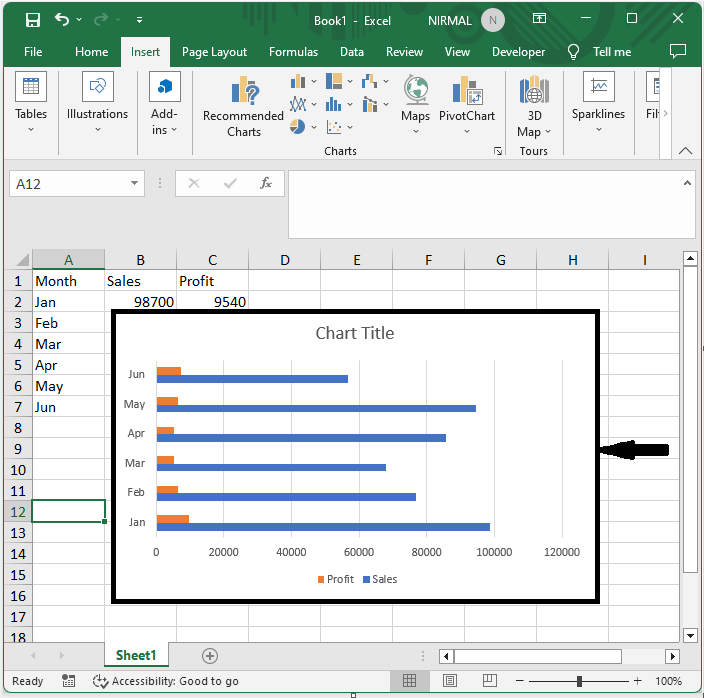The width and height of the screenshot is (704, 698).
Task: Add a new sheet with plus button
Action: tap(210, 656)
